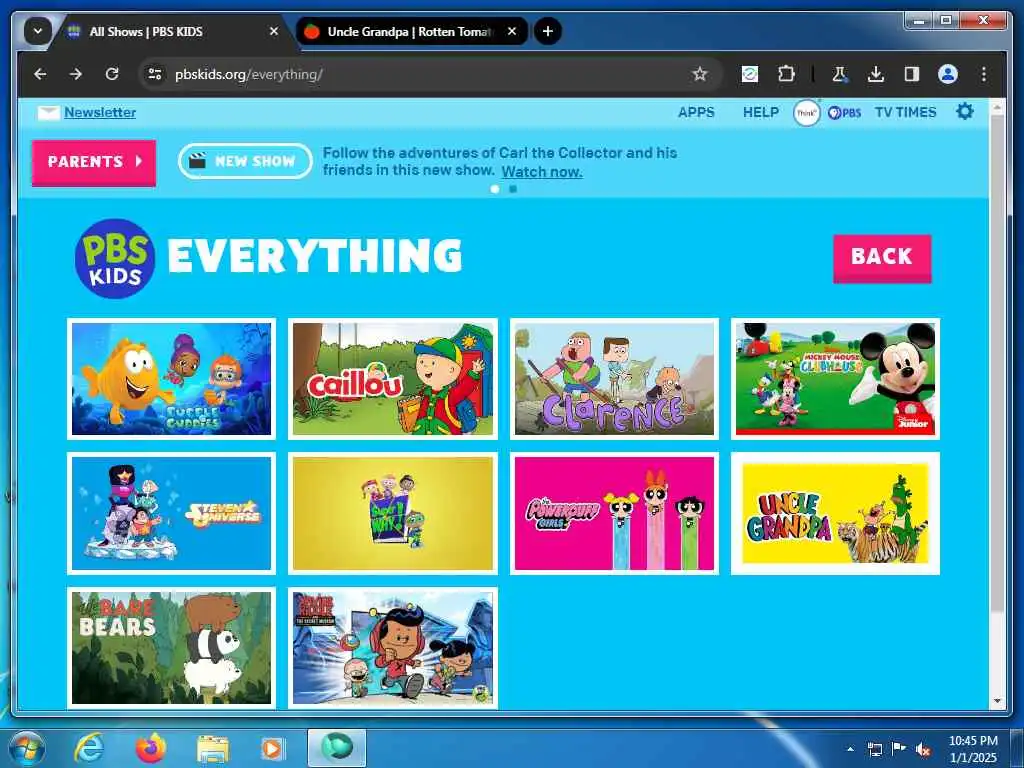Screen dimensions: 1024x768
Task: Click the page scrollbar down arrow
Action: tap(997, 701)
